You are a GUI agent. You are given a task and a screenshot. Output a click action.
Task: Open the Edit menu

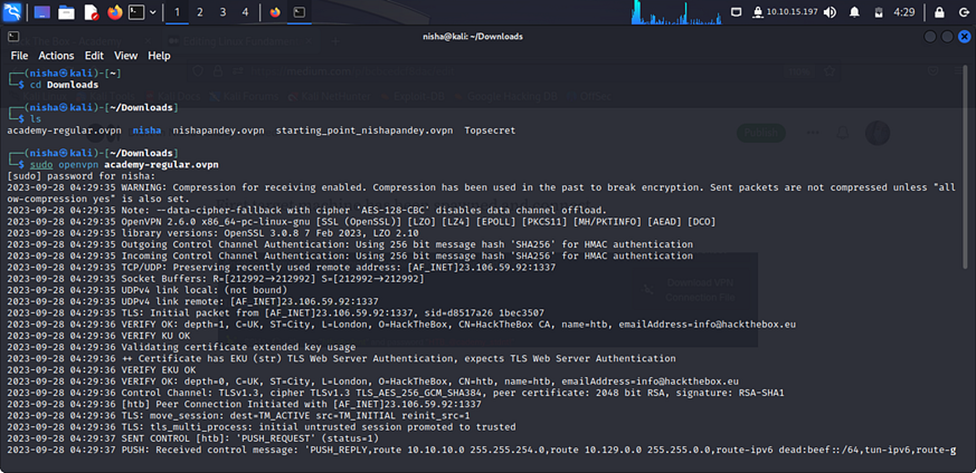click(x=94, y=55)
